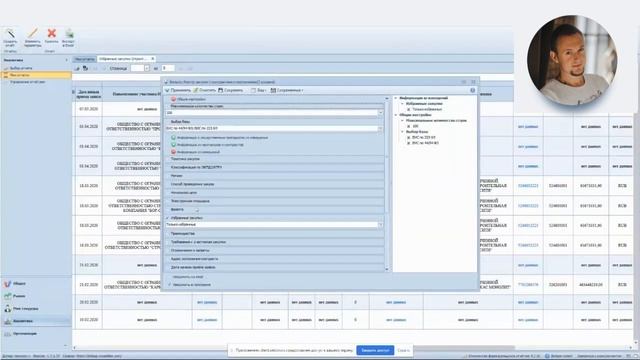Click Сохранить in the filter dialog
Image resolution: width=640 pixels, height=360 pixels.
[231, 90]
